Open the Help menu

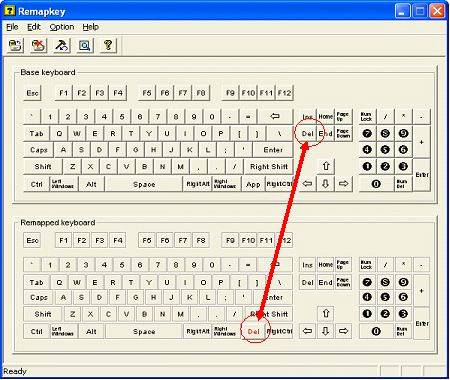pyautogui.click(x=90, y=27)
